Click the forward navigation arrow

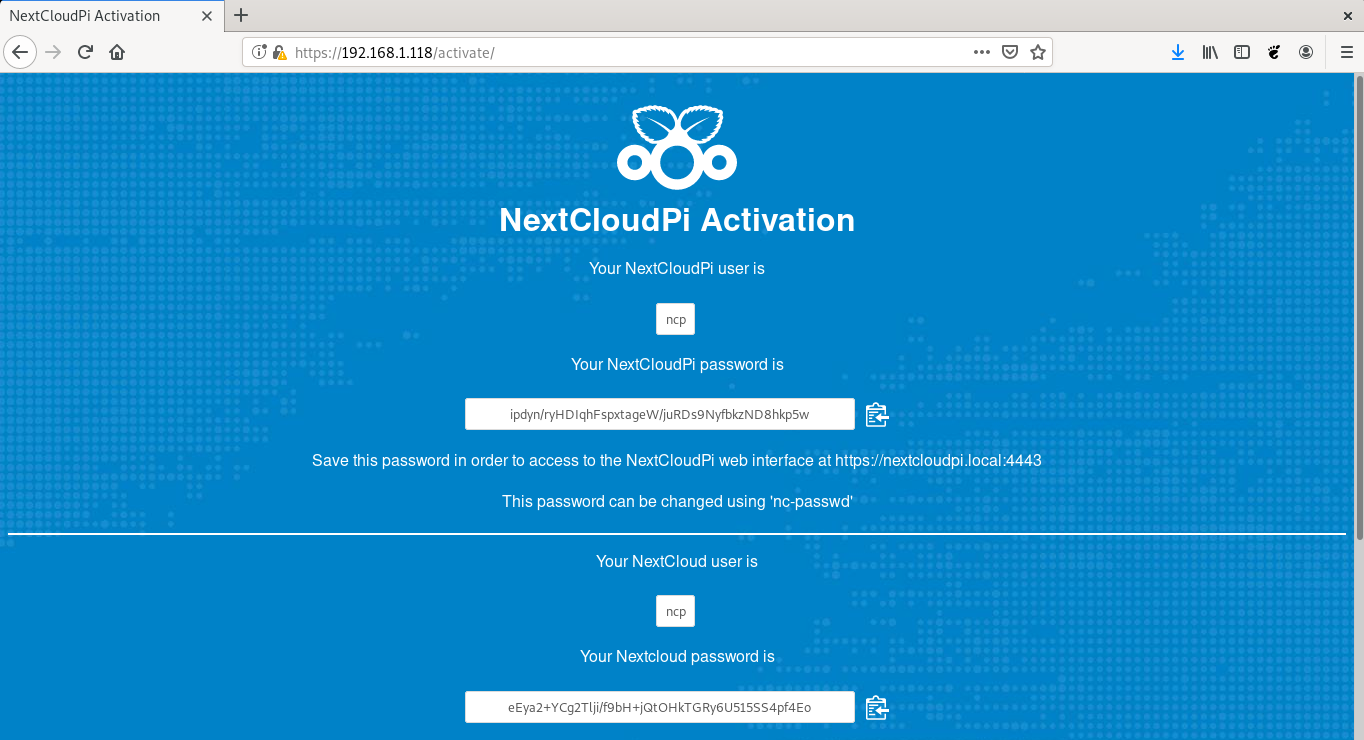click(53, 52)
